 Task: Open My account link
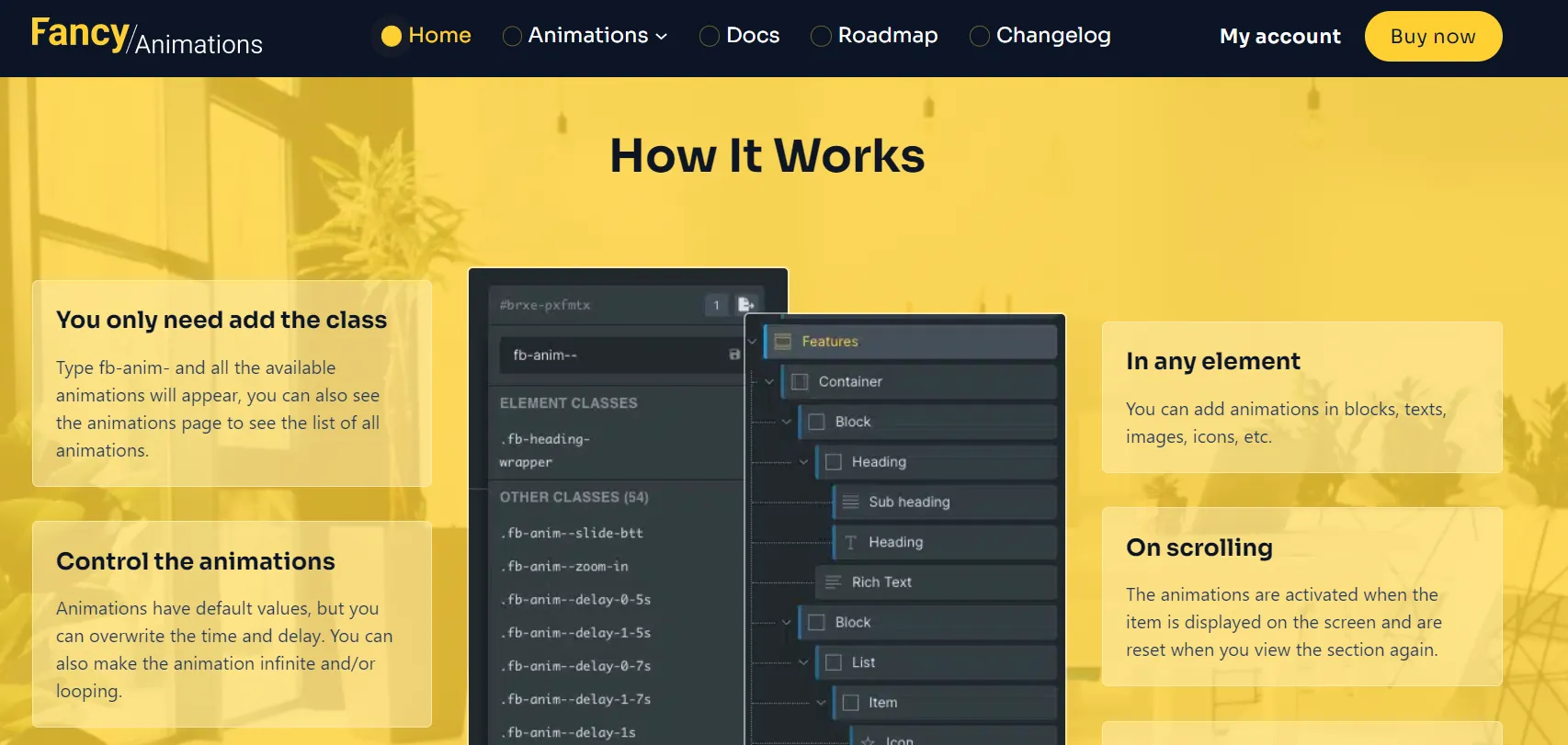(x=1279, y=37)
